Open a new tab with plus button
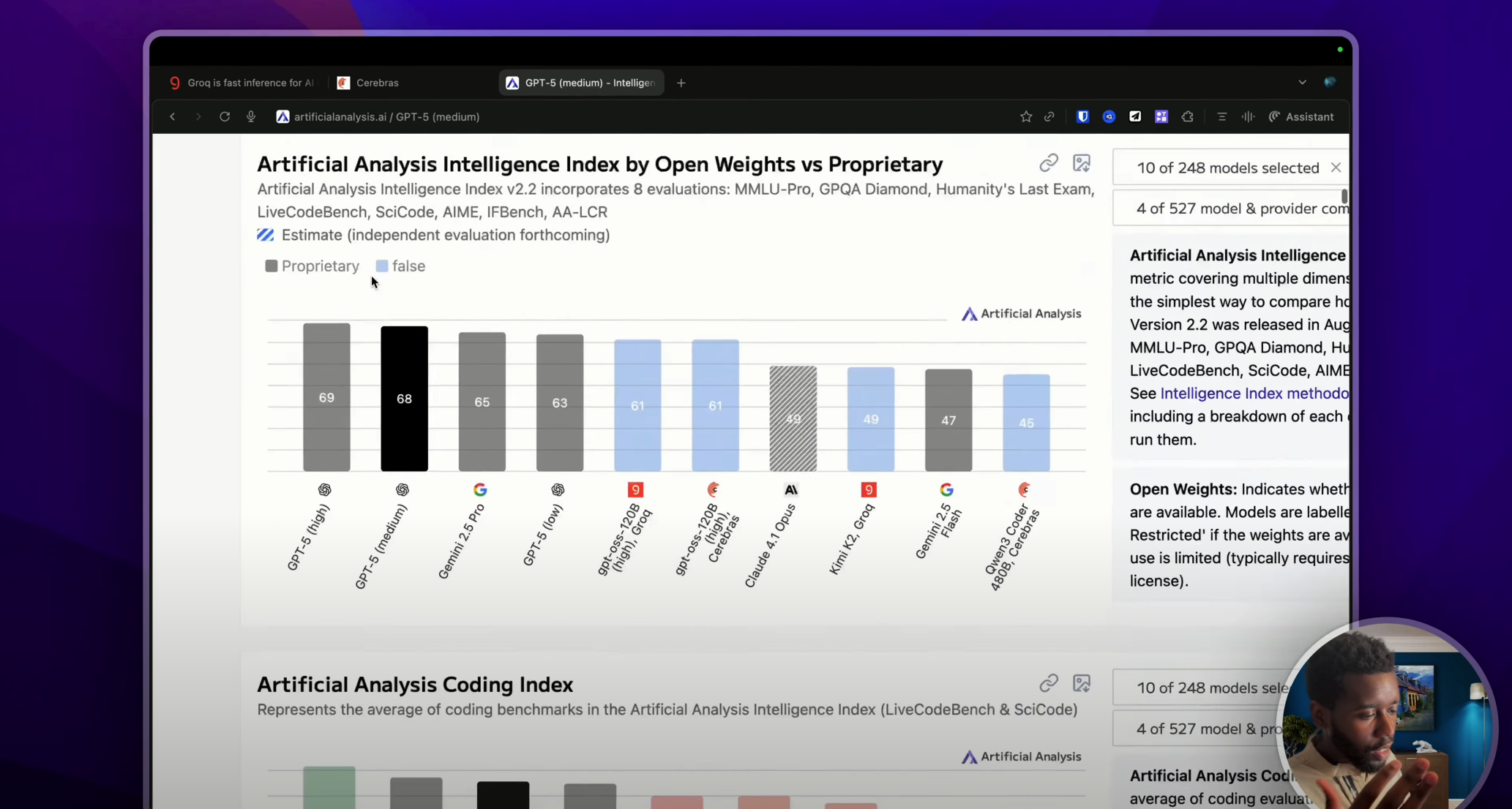This screenshot has height=809, width=1512. coord(681,83)
